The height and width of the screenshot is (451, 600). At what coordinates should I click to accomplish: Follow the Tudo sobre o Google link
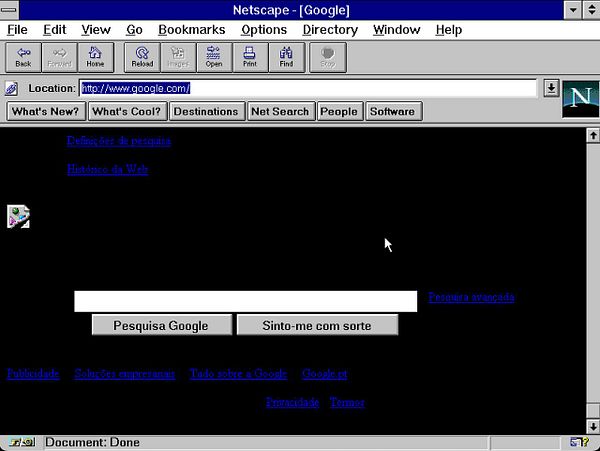[x=238, y=373]
